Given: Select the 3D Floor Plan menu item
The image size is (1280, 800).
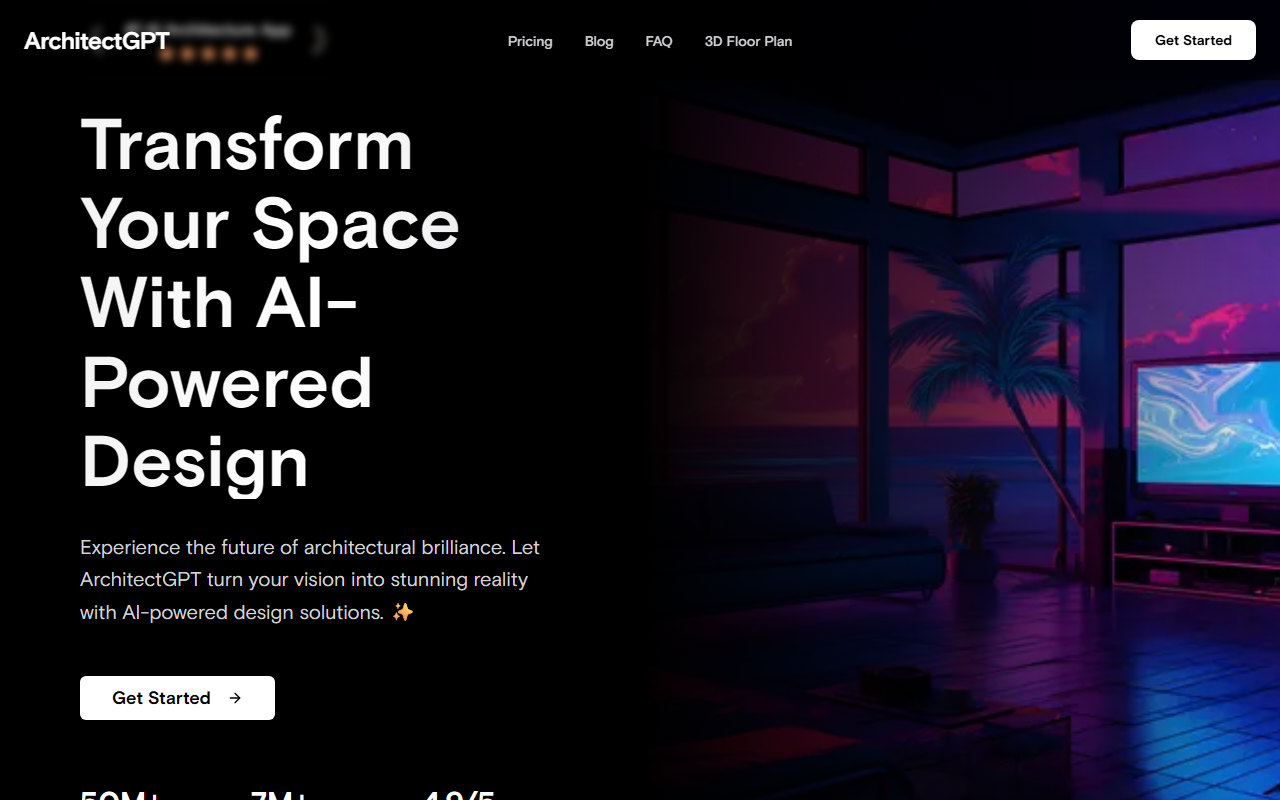Looking at the screenshot, I should click(x=748, y=41).
